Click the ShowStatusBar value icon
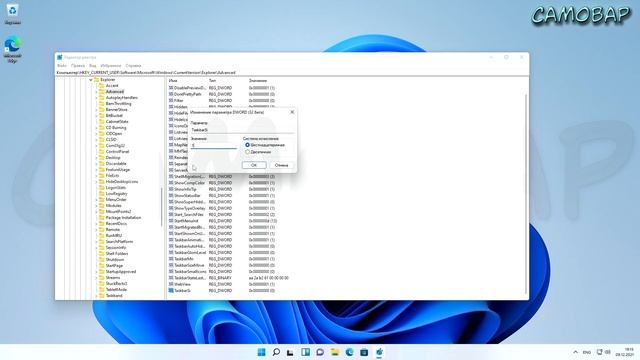640x360 pixels. [171, 196]
